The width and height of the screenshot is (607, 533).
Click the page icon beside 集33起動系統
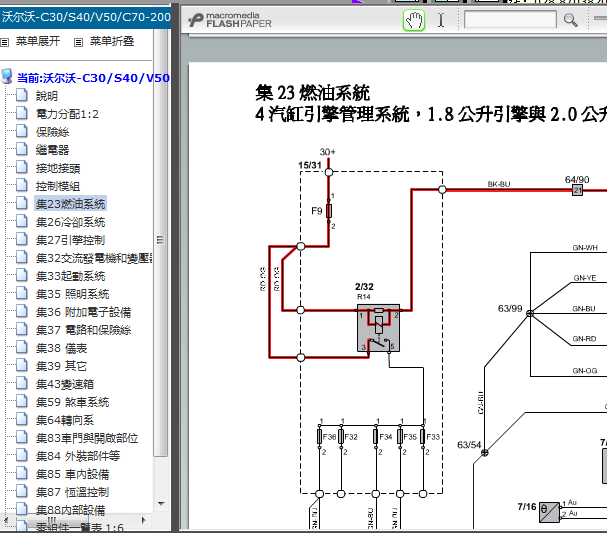tap(22, 275)
